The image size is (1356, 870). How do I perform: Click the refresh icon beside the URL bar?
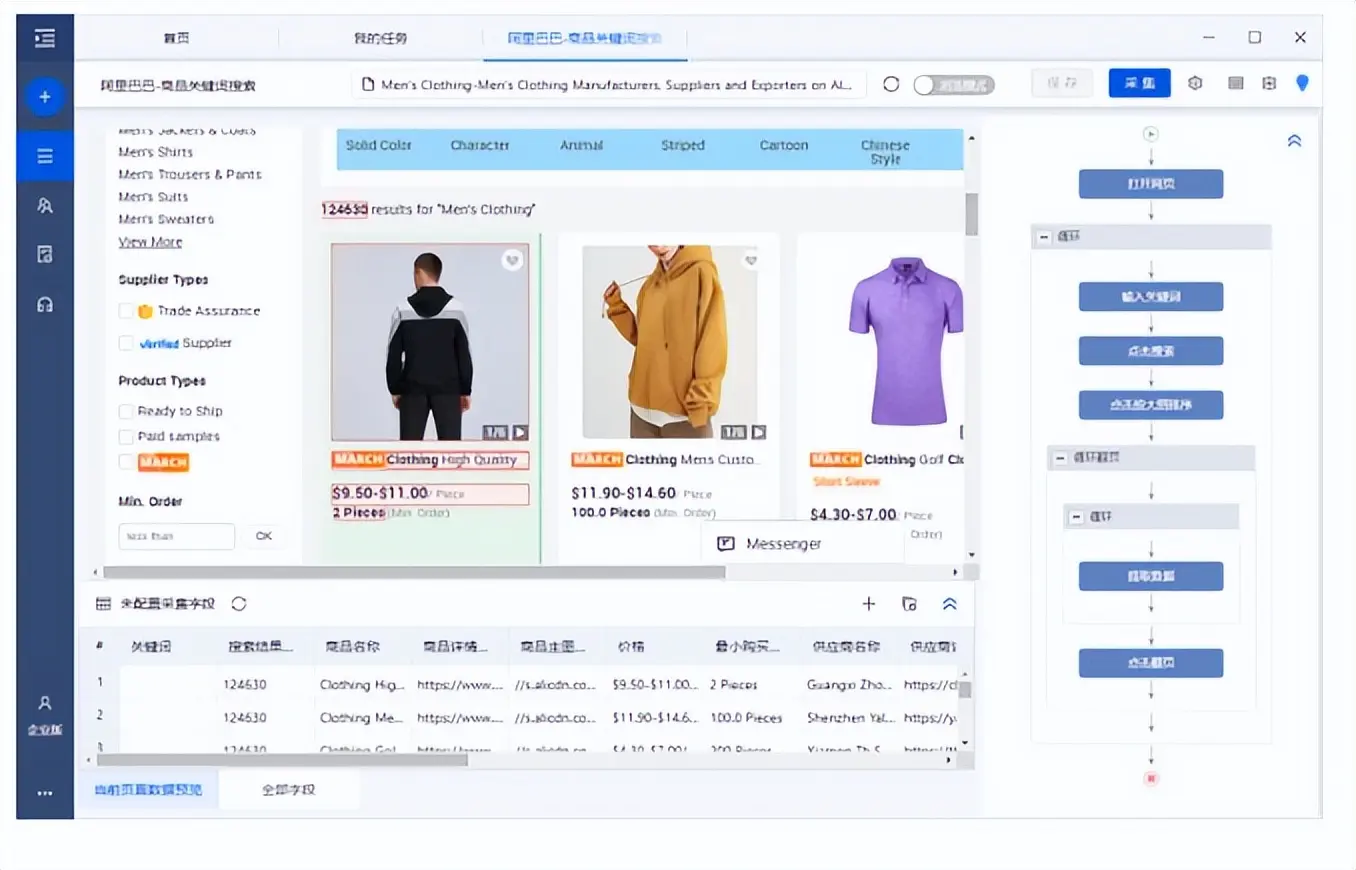click(891, 84)
